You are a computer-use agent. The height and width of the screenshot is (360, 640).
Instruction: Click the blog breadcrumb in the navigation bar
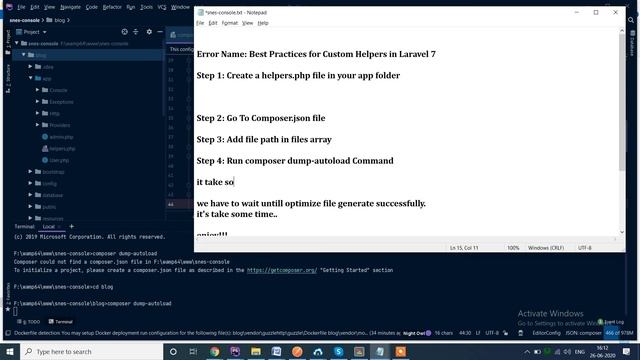click(60, 20)
